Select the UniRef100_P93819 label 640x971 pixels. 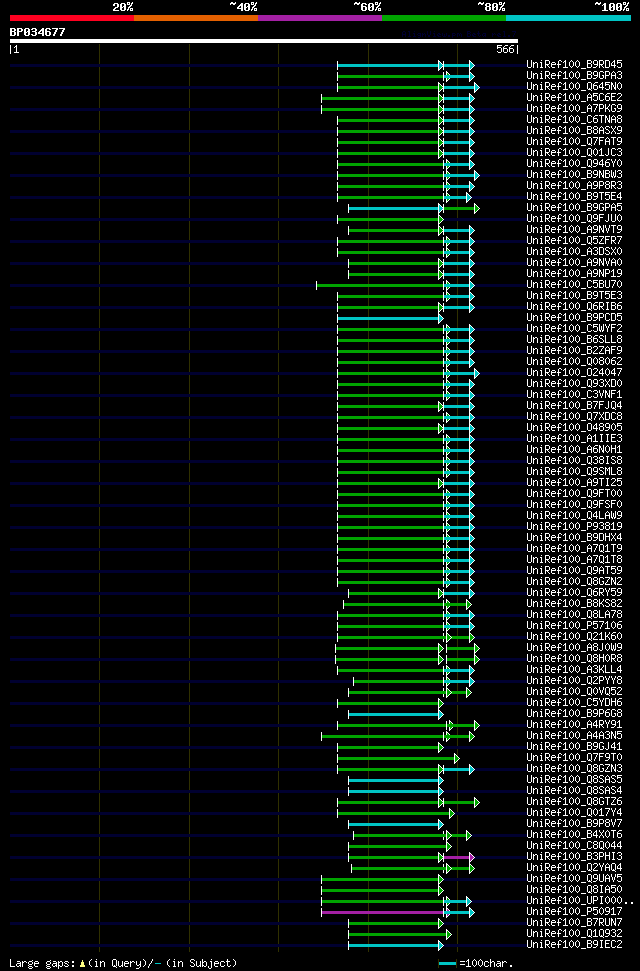(574, 527)
